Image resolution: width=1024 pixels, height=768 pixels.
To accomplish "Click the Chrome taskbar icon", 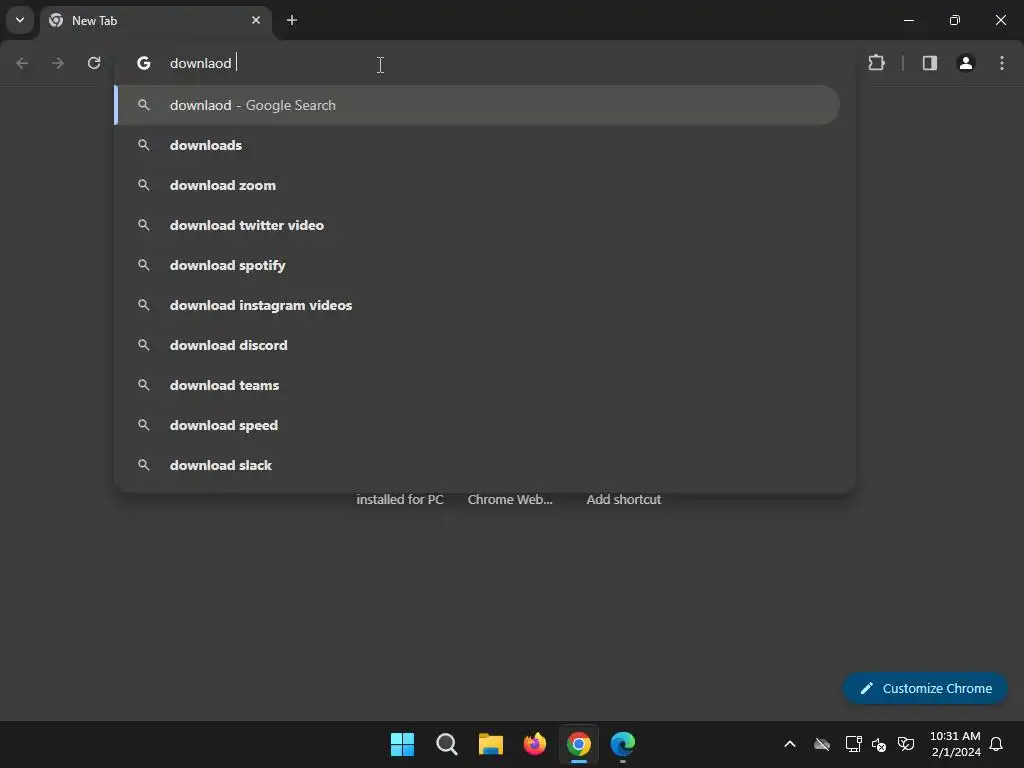I will pos(579,744).
